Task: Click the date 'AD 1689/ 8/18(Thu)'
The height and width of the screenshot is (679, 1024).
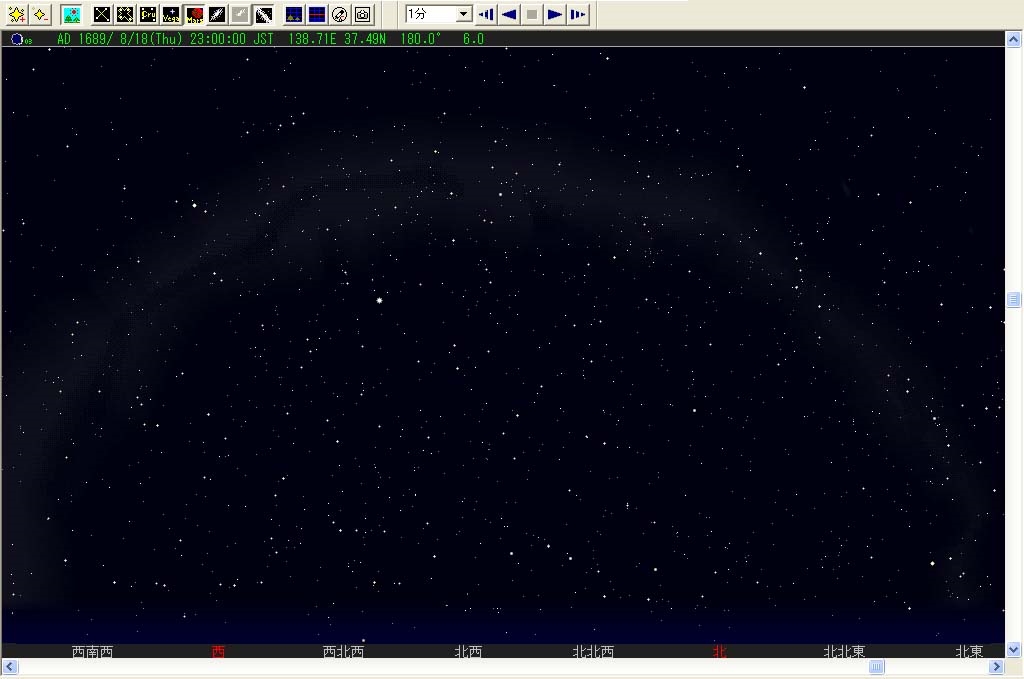Action: pos(120,39)
